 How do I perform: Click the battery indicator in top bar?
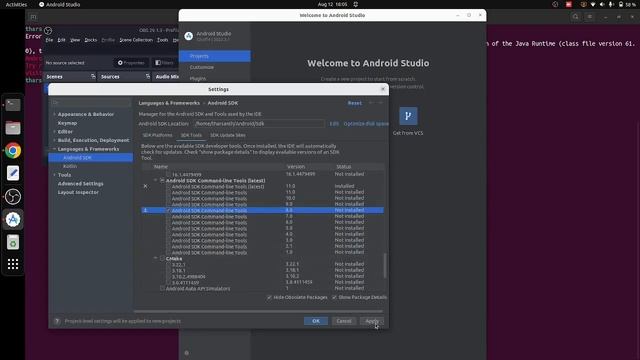627,4
